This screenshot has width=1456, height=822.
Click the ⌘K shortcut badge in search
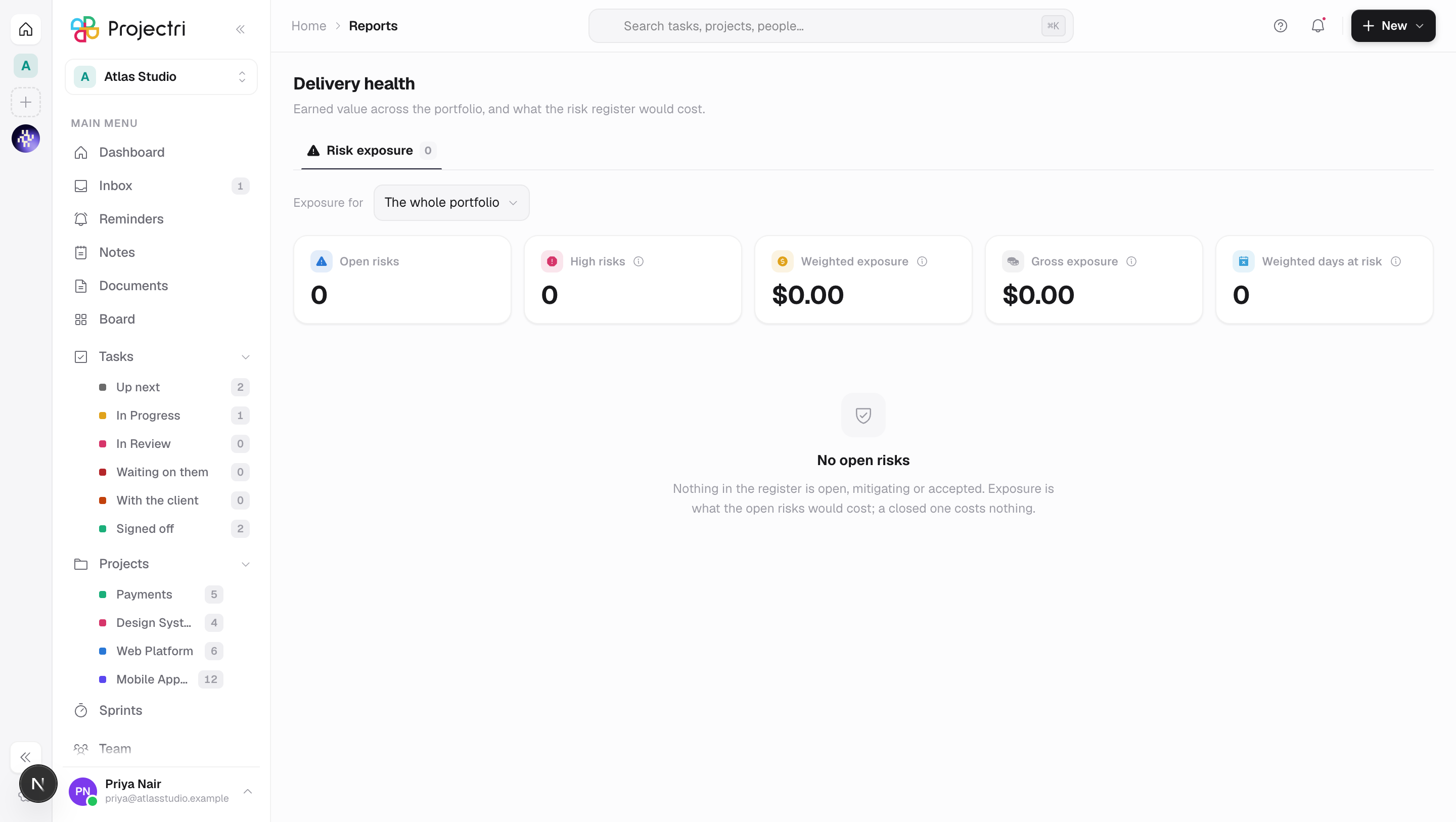pos(1053,26)
